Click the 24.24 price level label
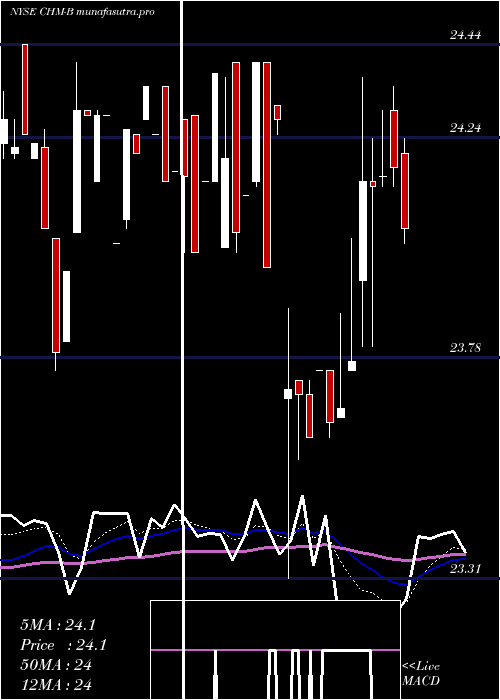Viewport: 500px width, 700px height. [465, 128]
